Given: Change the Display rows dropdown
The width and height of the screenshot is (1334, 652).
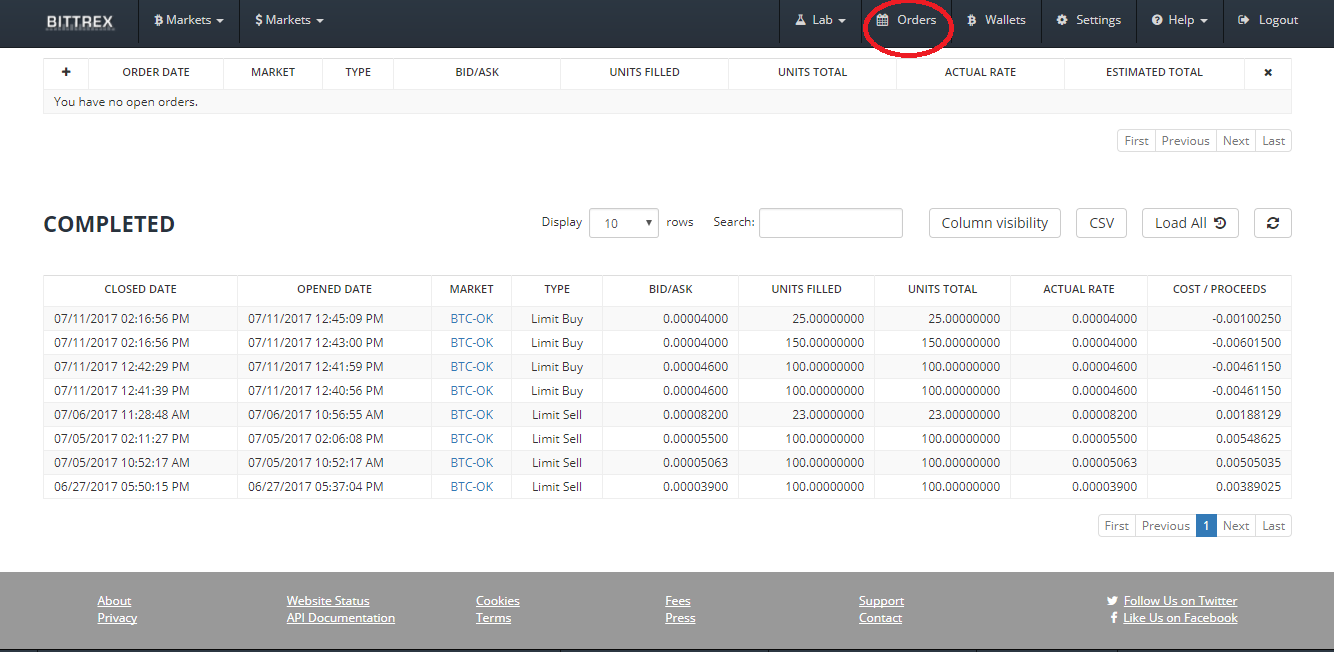Looking at the screenshot, I should 623,222.
